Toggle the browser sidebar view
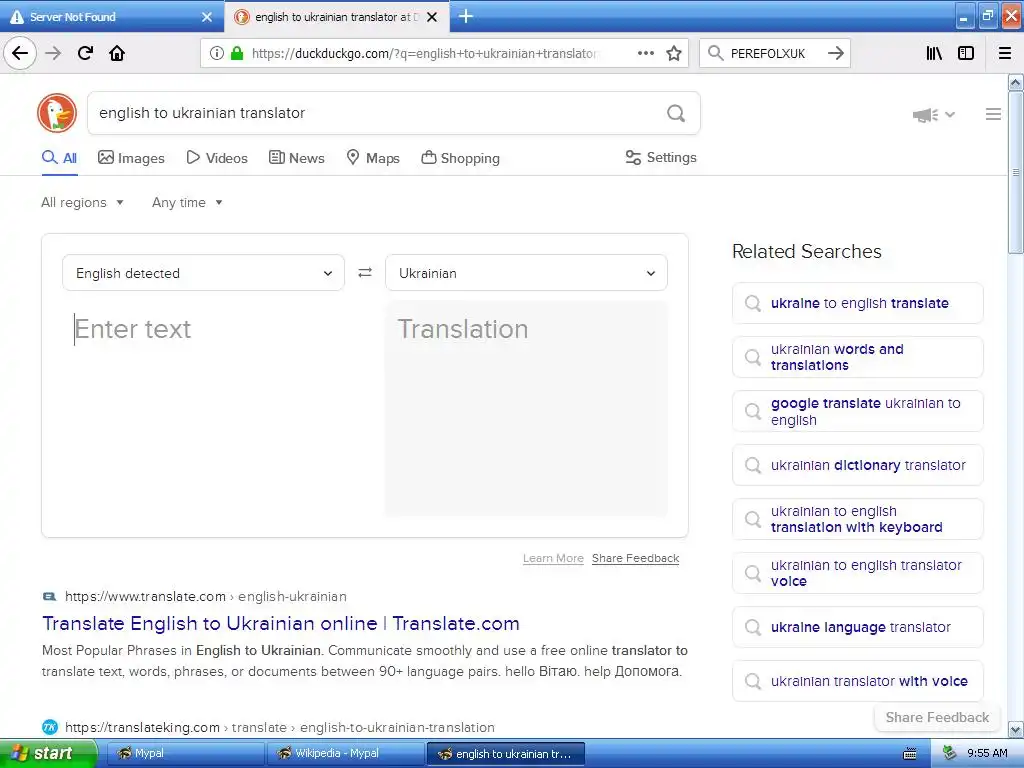 click(966, 53)
